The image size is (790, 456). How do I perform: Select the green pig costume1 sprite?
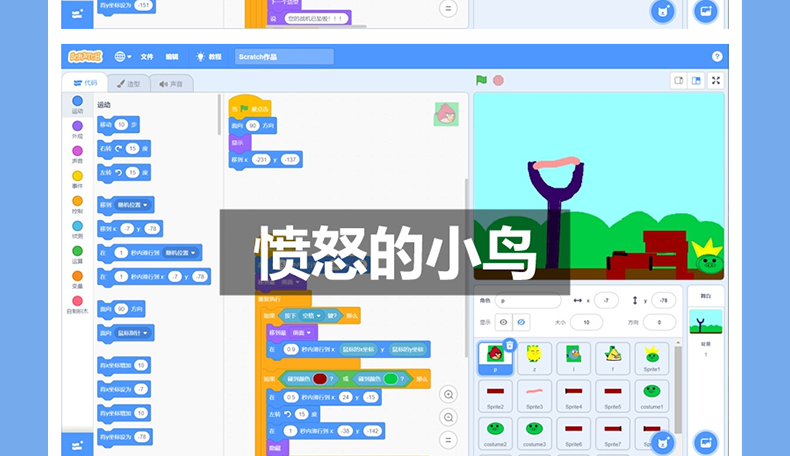point(652,396)
